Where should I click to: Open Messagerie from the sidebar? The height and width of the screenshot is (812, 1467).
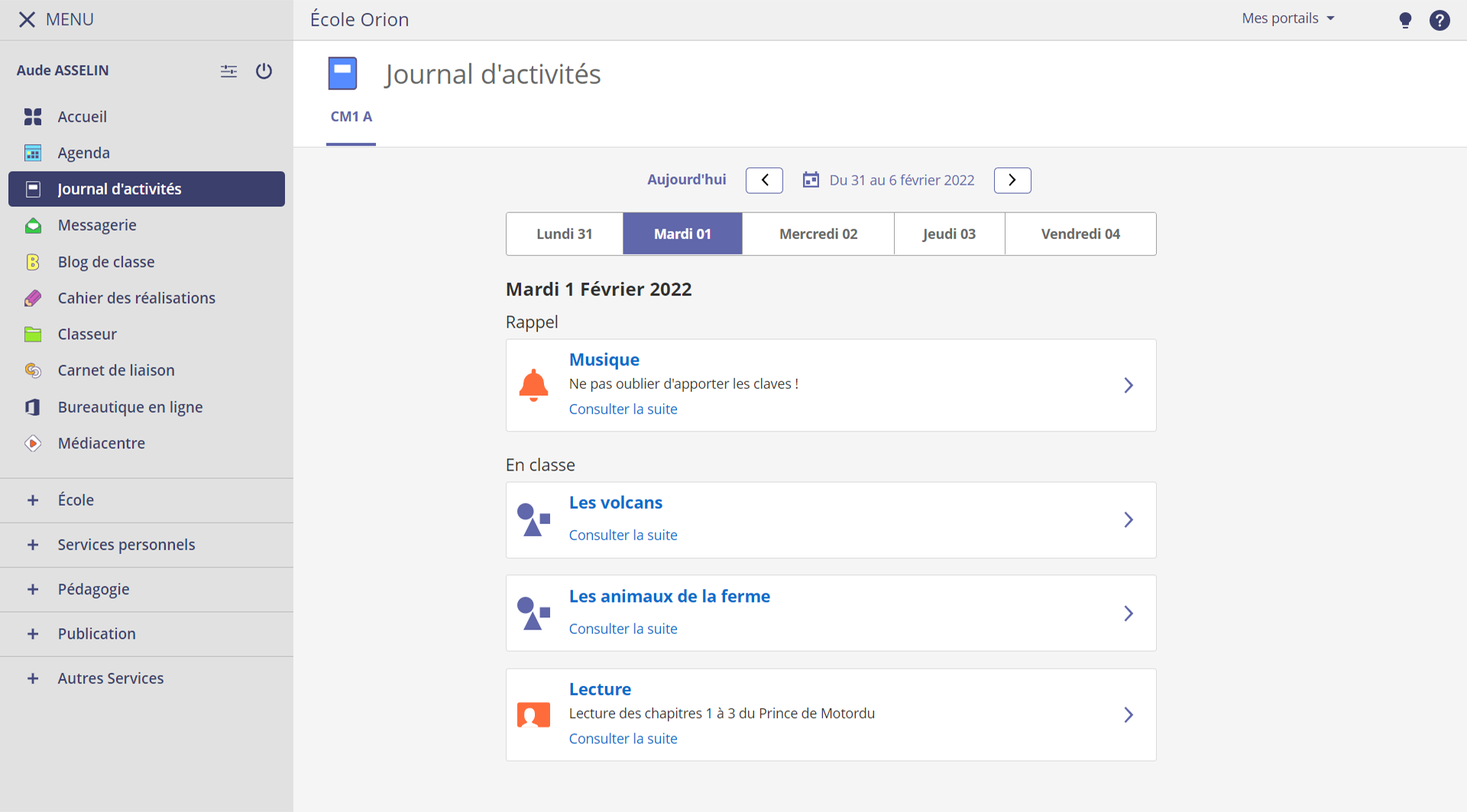pos(97,225)
